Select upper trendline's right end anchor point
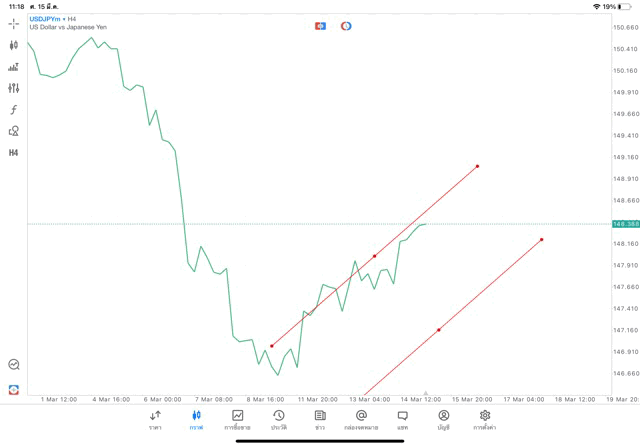This screenshot has height=447, width=640. pos(478,166)
